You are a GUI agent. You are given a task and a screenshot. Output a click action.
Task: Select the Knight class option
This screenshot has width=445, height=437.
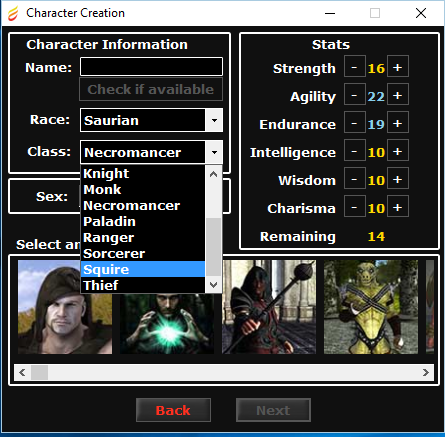tap(143, 173)
